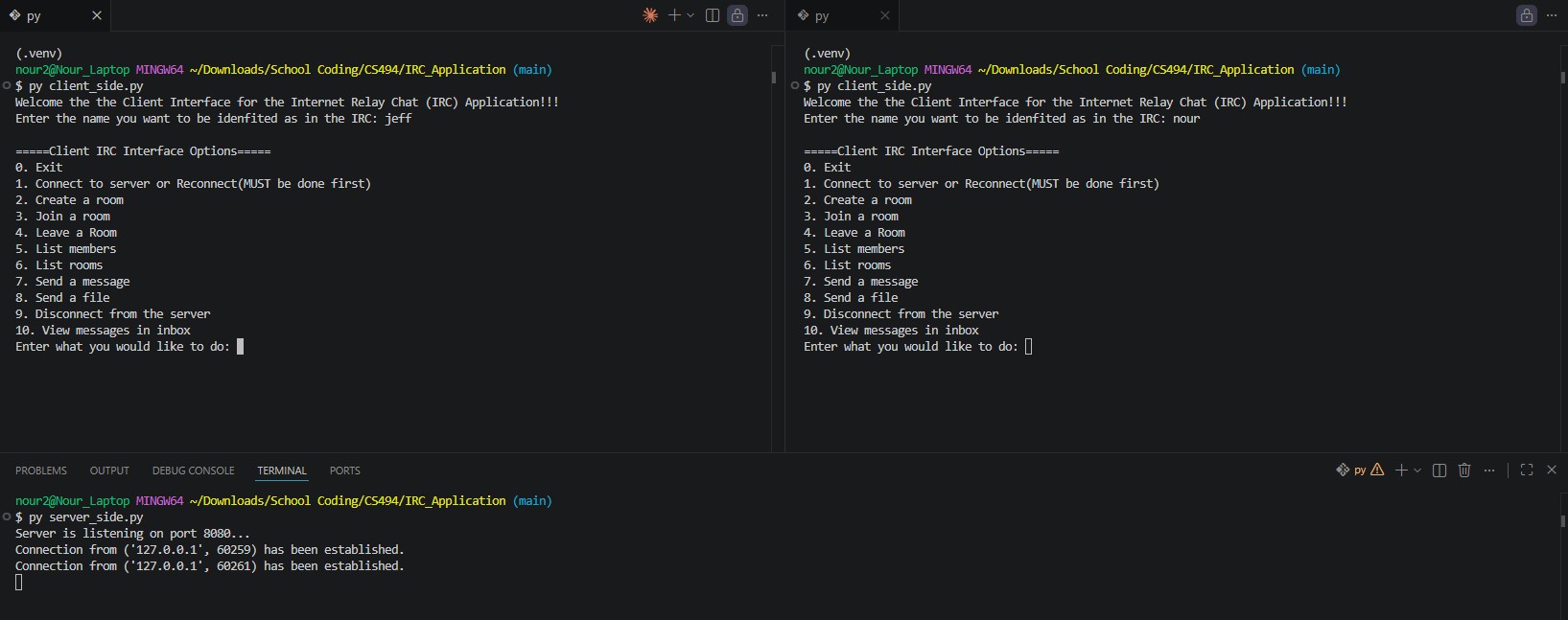Image resolution: width=1568 pixels, height=620 pixels.
Task: Click command decoration beside right client_side.py command
Action: click(795, 85)
